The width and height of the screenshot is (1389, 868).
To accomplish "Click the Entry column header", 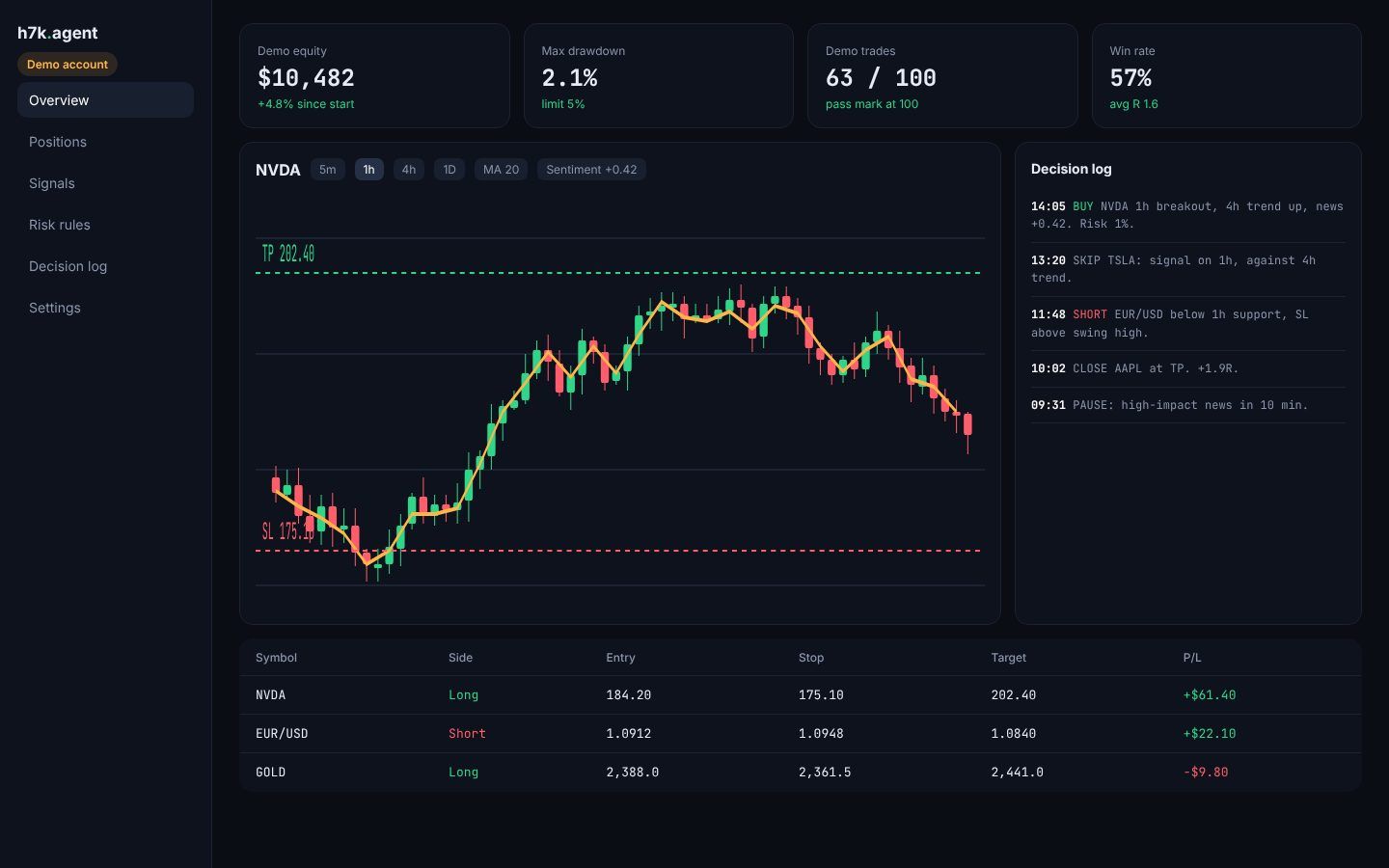I will (x=620, y=658).
